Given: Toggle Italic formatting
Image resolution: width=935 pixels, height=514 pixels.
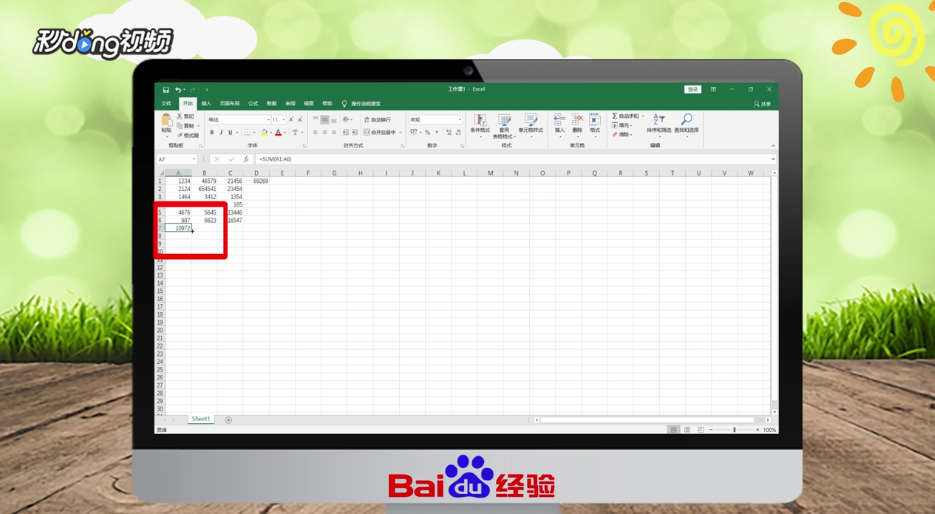Looking at the screenshot, I should (221, 132).
